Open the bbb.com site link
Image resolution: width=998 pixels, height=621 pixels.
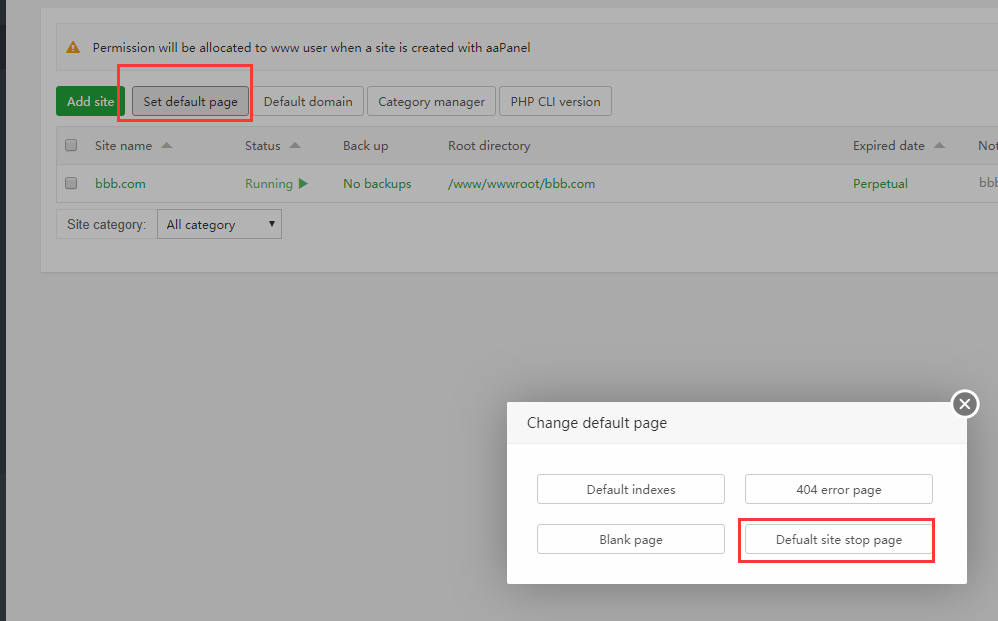point(120,184)
